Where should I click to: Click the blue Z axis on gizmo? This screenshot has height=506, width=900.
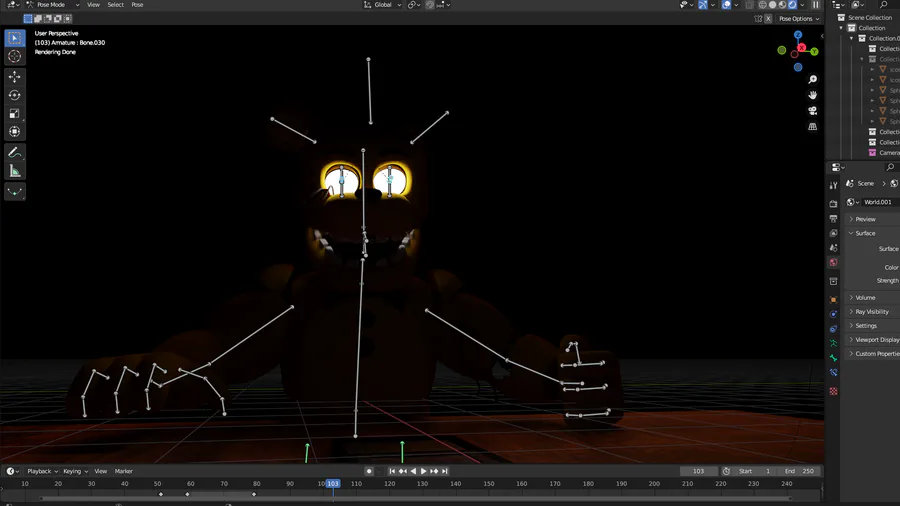[x=798, y=35]
